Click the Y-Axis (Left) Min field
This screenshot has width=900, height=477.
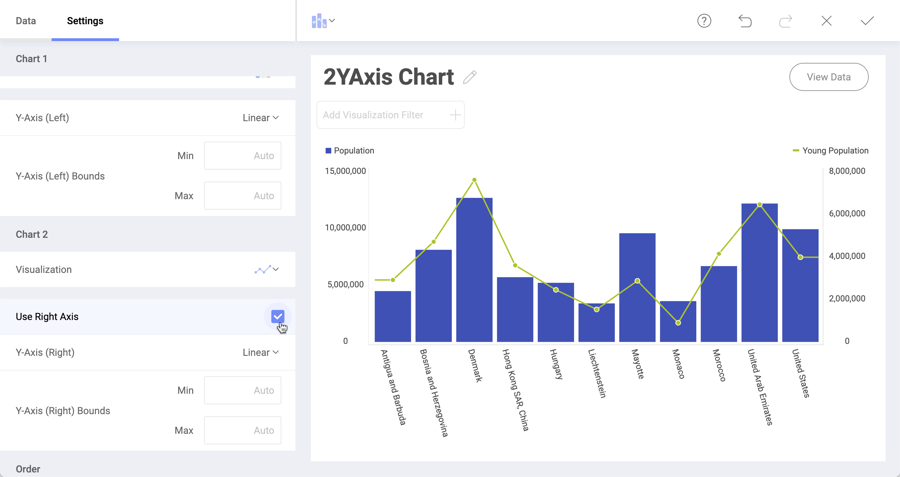243,156
